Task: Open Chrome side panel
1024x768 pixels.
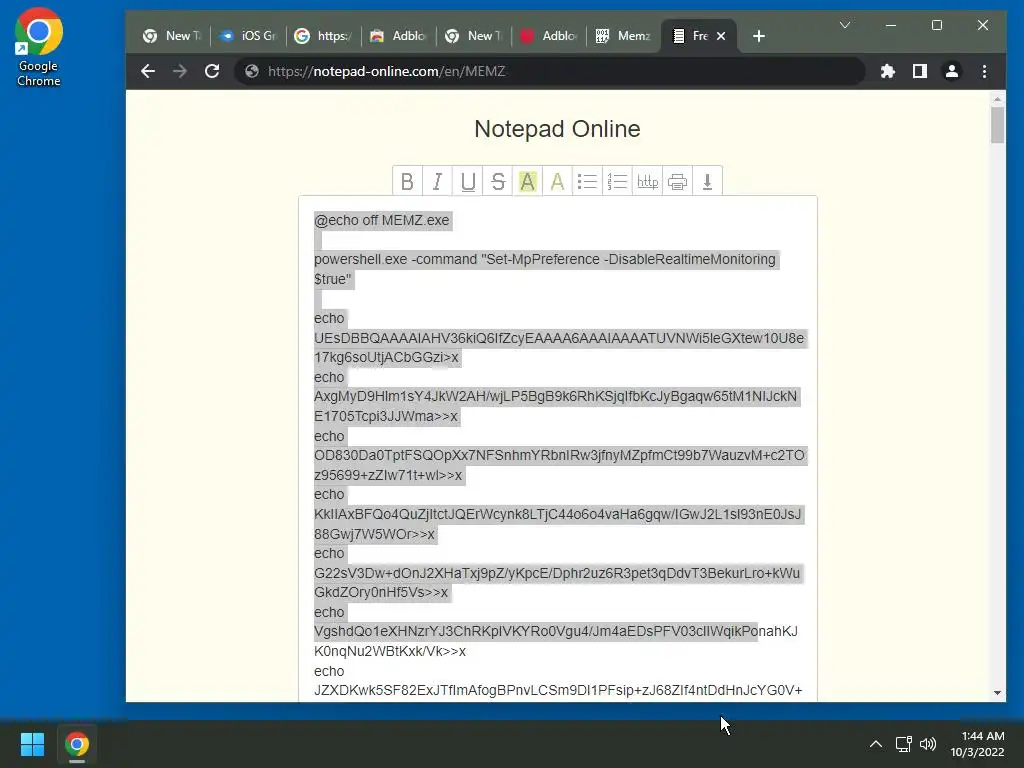Action: [x=920, y=71]
